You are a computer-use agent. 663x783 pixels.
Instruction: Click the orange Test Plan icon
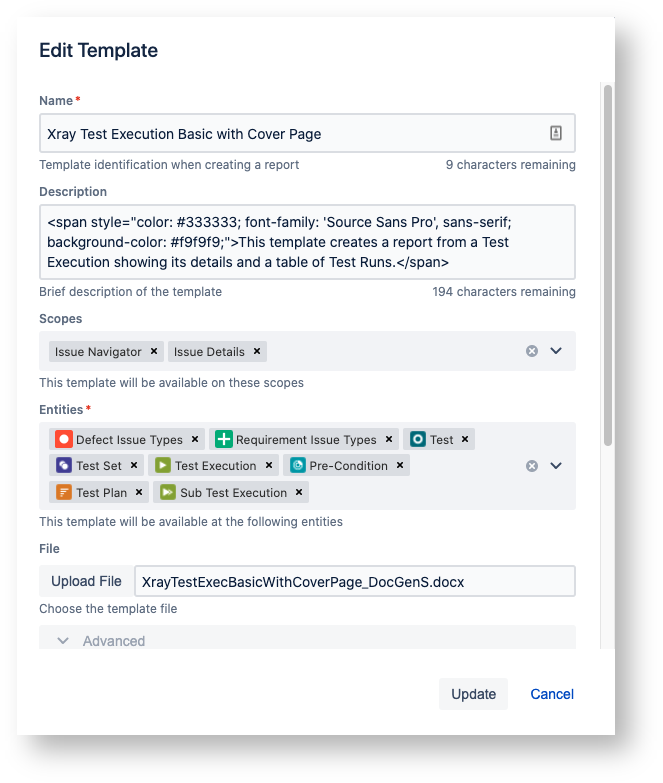(63, 492)
